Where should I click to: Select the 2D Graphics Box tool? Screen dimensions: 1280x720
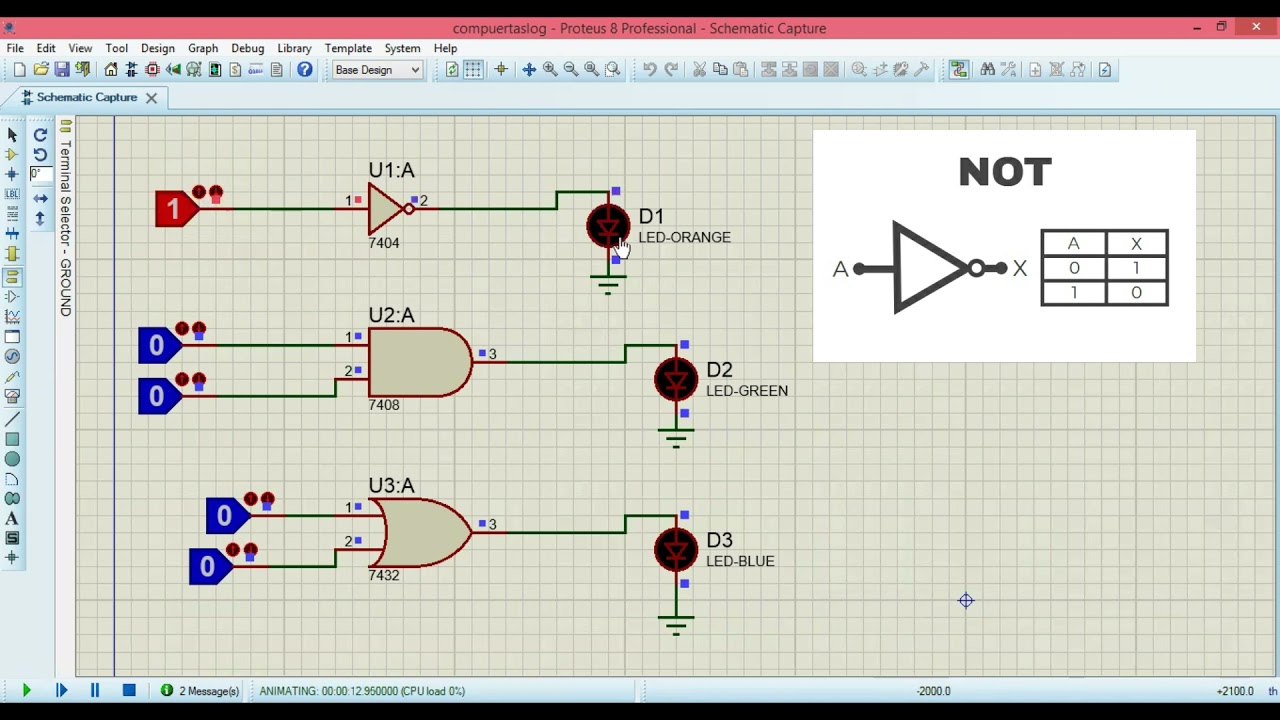[12, 439]
